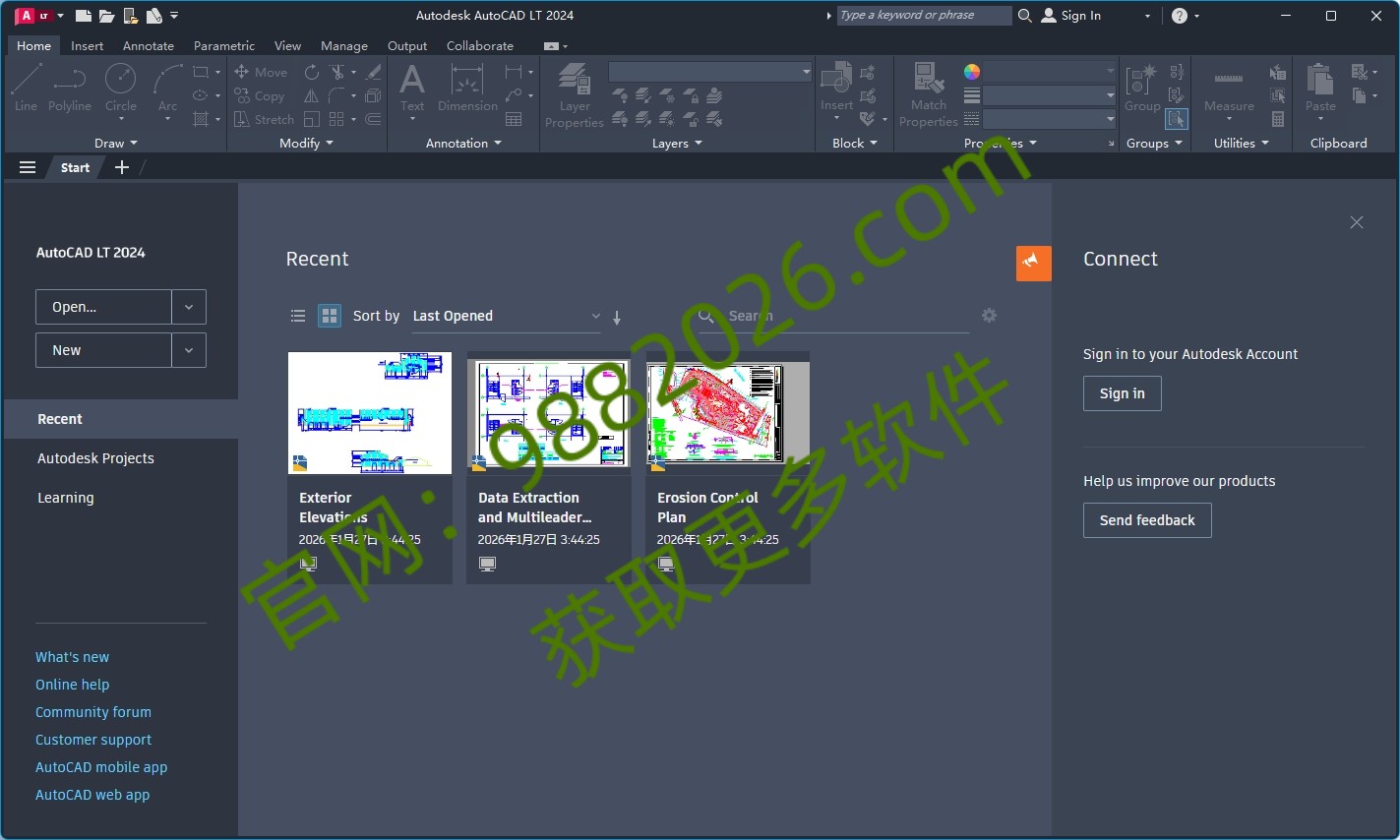Click the orange announcements megaphone icon
Viewport: 1400px width, 840px height.
coord(1033,263)
